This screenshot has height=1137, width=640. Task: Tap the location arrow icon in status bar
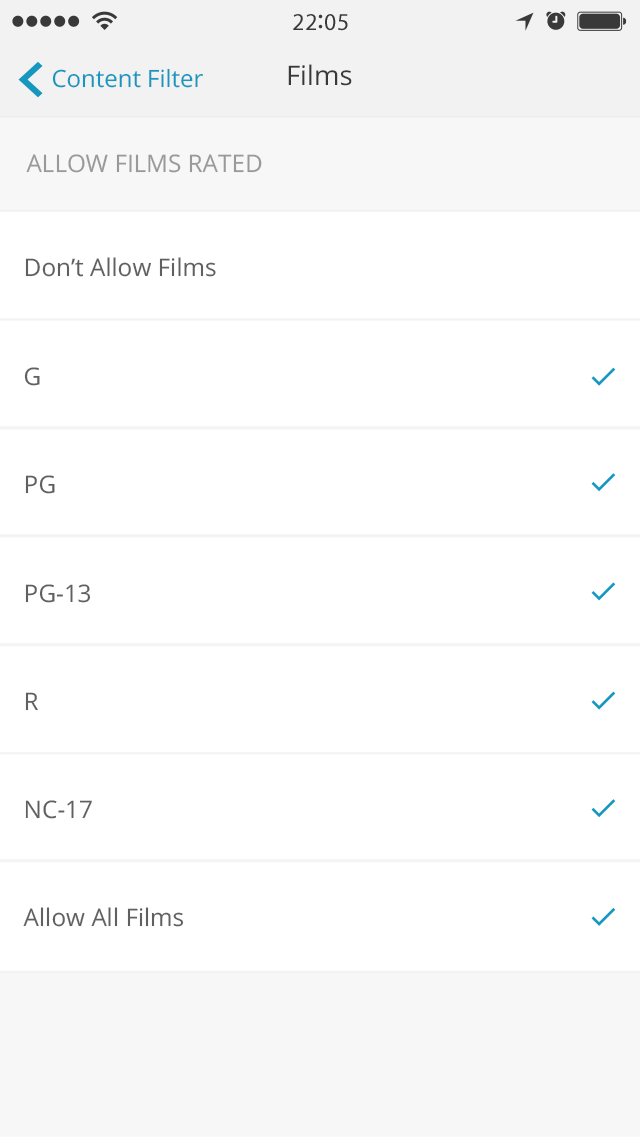tap(524, 20)
